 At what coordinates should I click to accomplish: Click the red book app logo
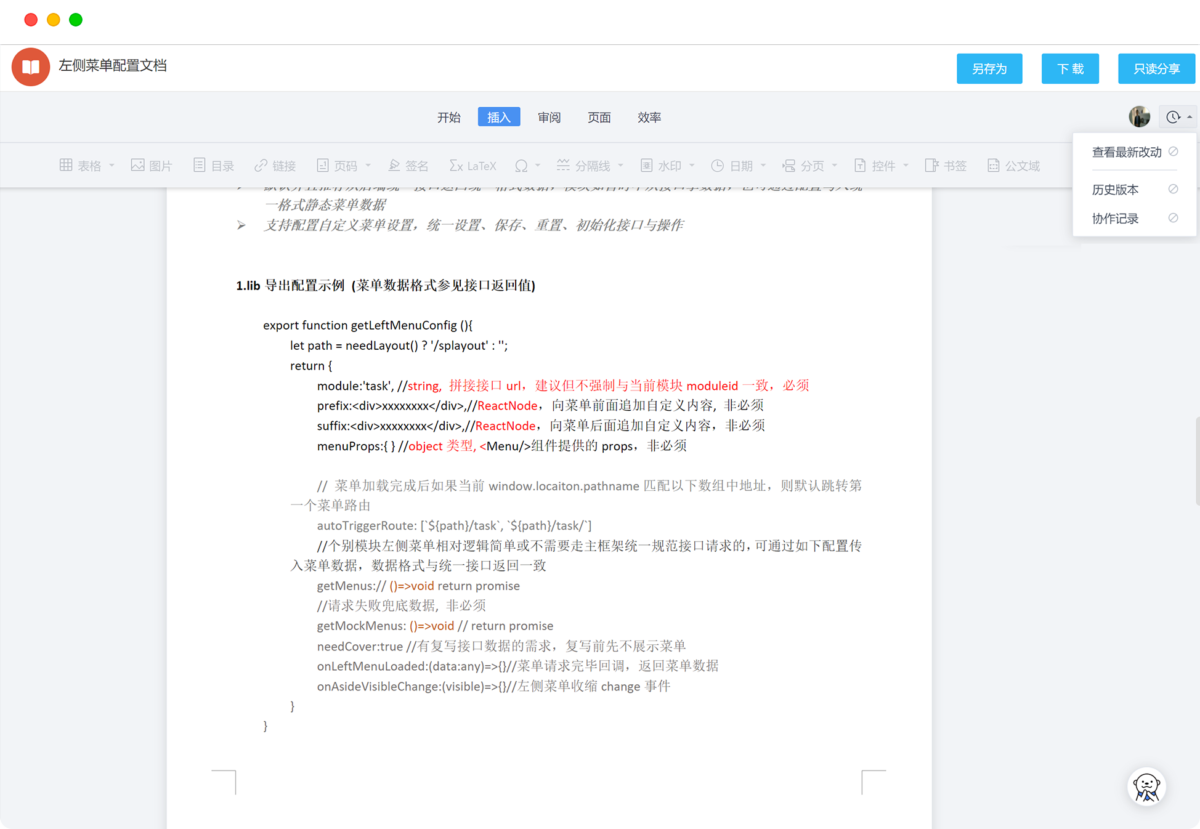pyautogui.click(x=31, y=67)
